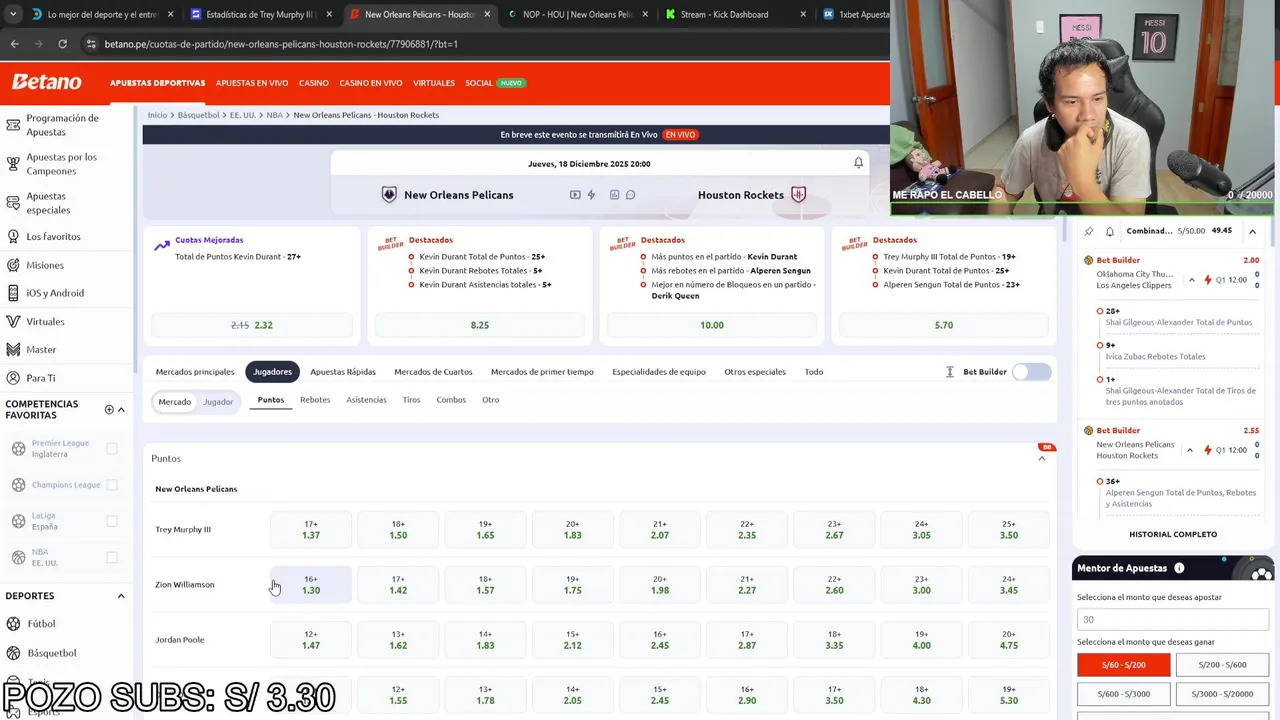Open the Mercados principales tab
Screen dimensions: 1280x720
pos(195,372)
